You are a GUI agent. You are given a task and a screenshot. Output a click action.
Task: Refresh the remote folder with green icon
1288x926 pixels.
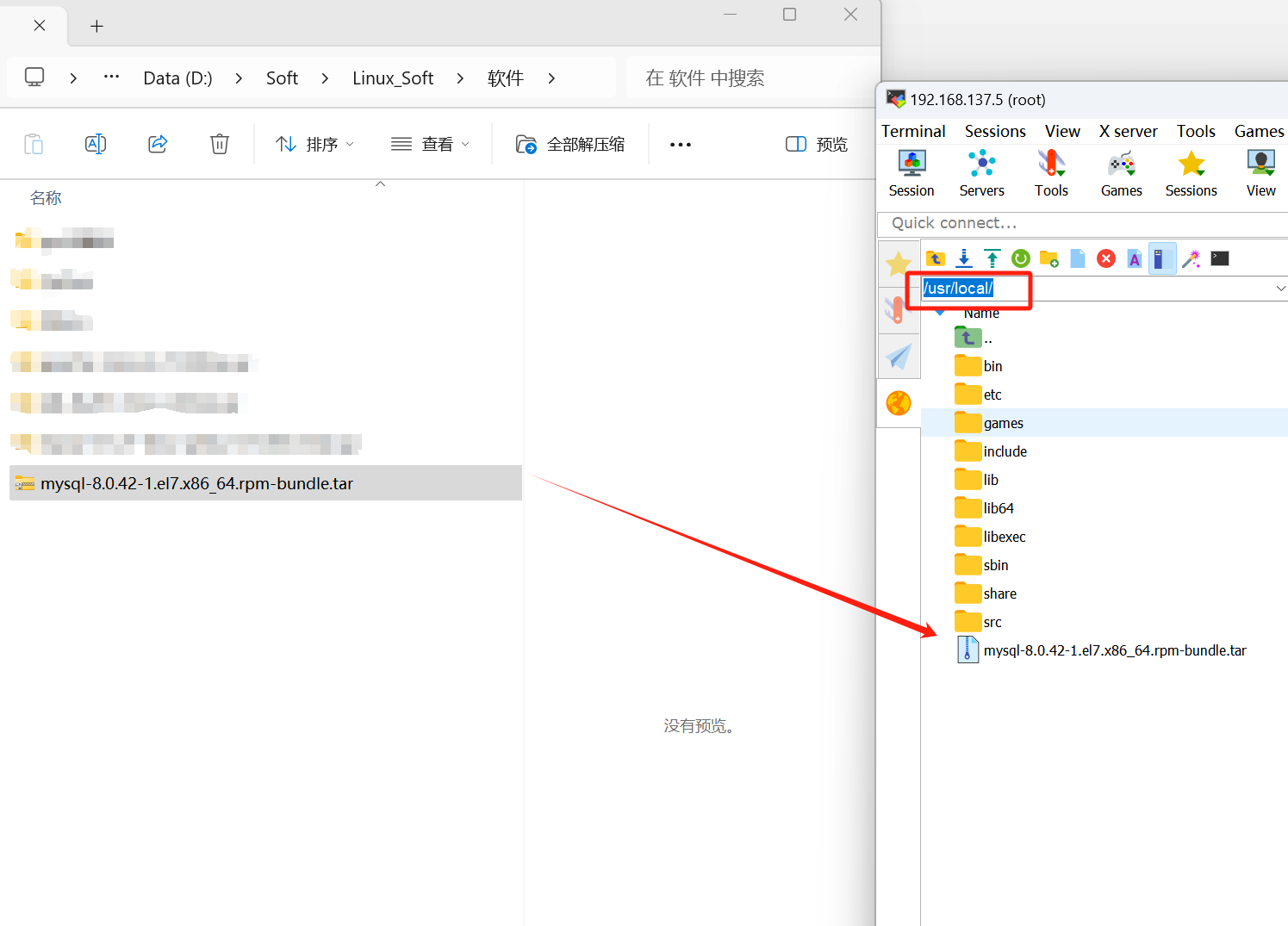[x=1021, y=258]
